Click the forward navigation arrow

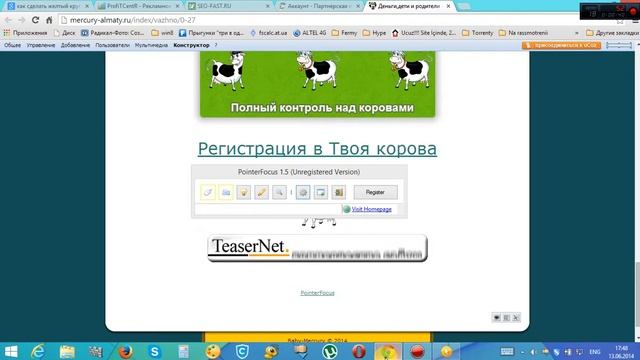click(22, 20)
